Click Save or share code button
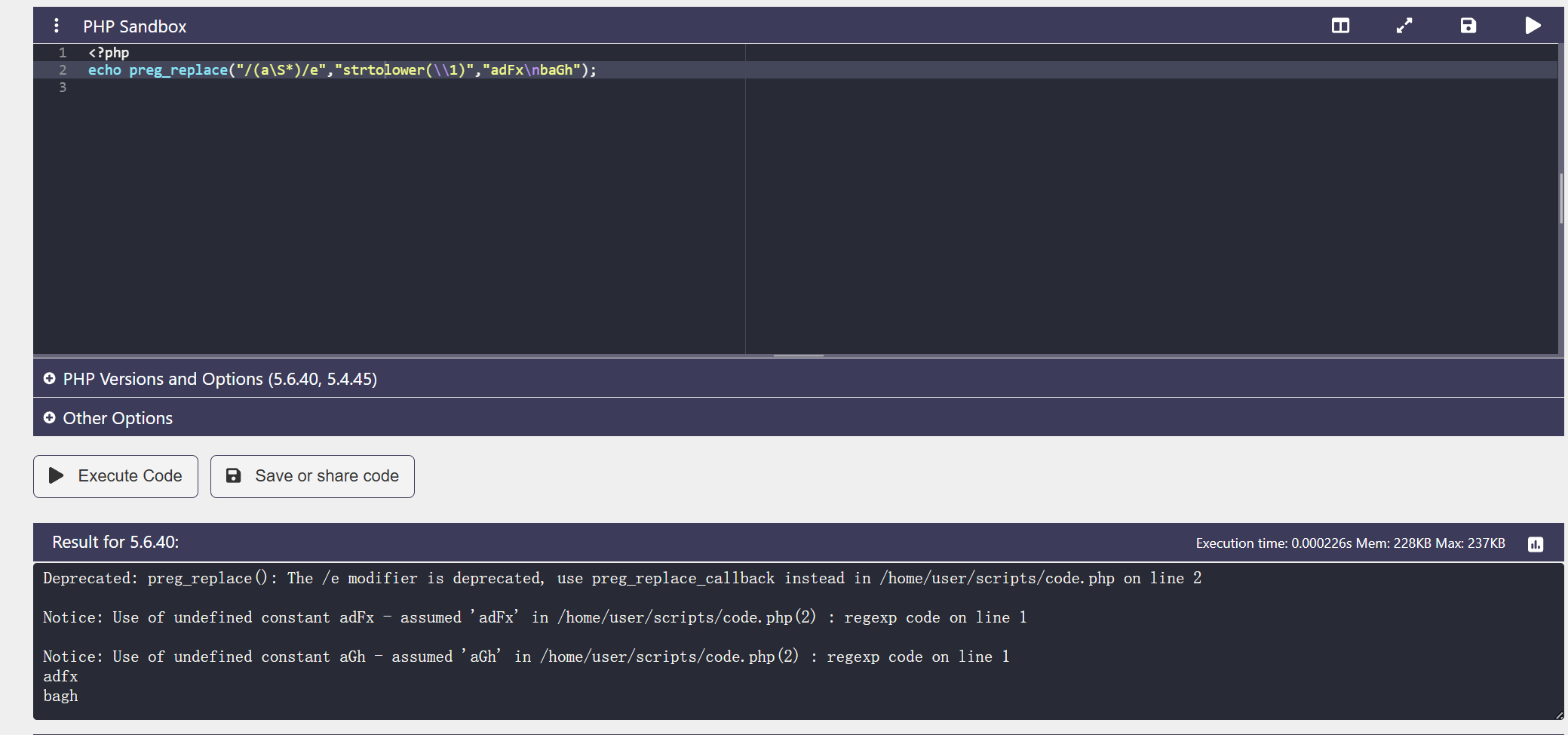Image resolution: width=1568 pixels, height=735 pixels. [x=312, y=476]
